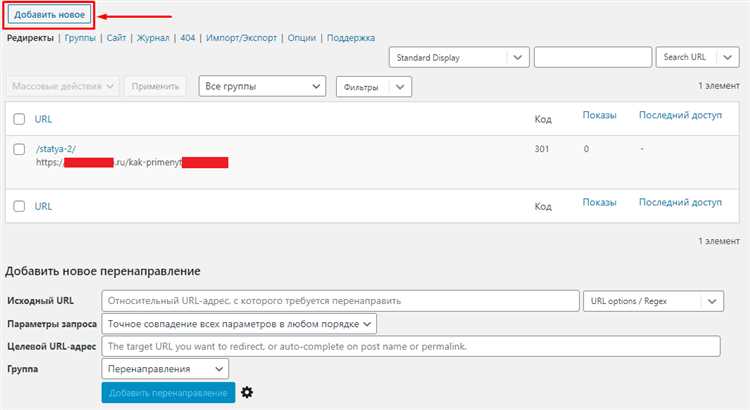Open the Группа Перенаправления dropdown
Viewport: 750px width, 410px height.
point(165,369)
